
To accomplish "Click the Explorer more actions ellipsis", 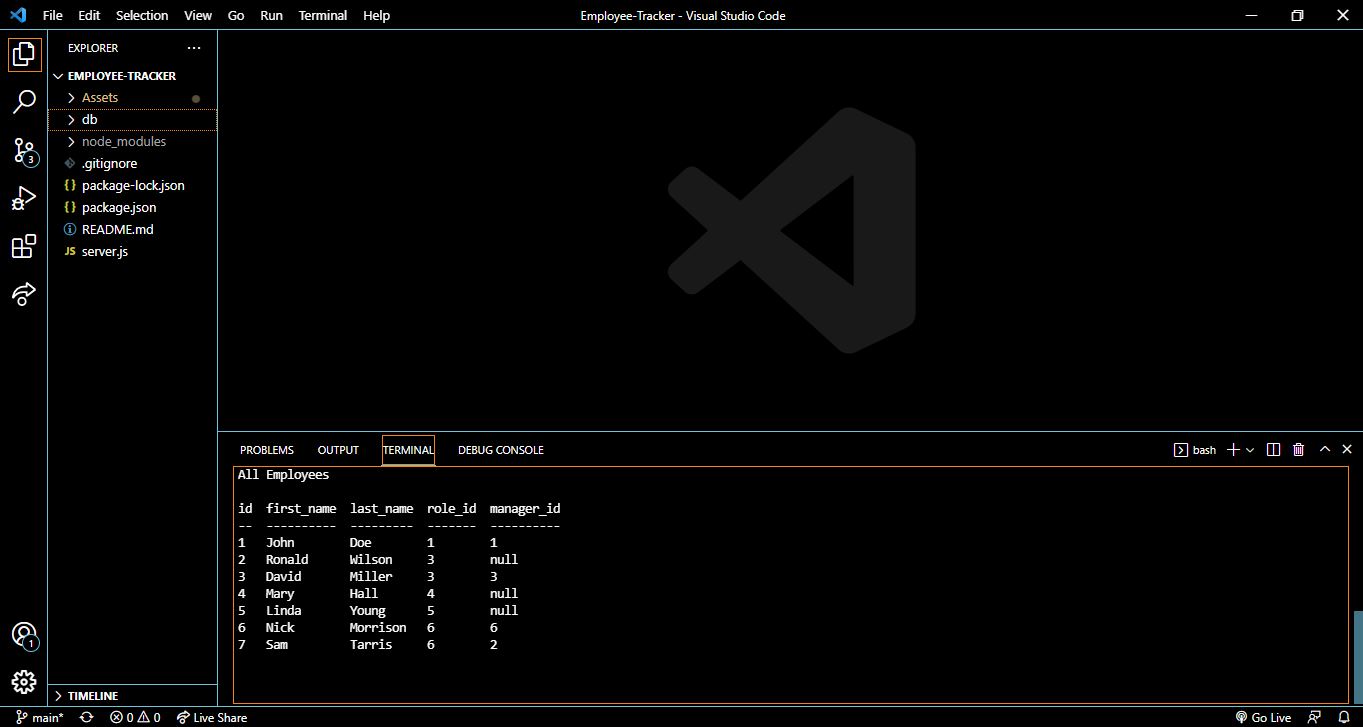I will [x=194, y=48].
